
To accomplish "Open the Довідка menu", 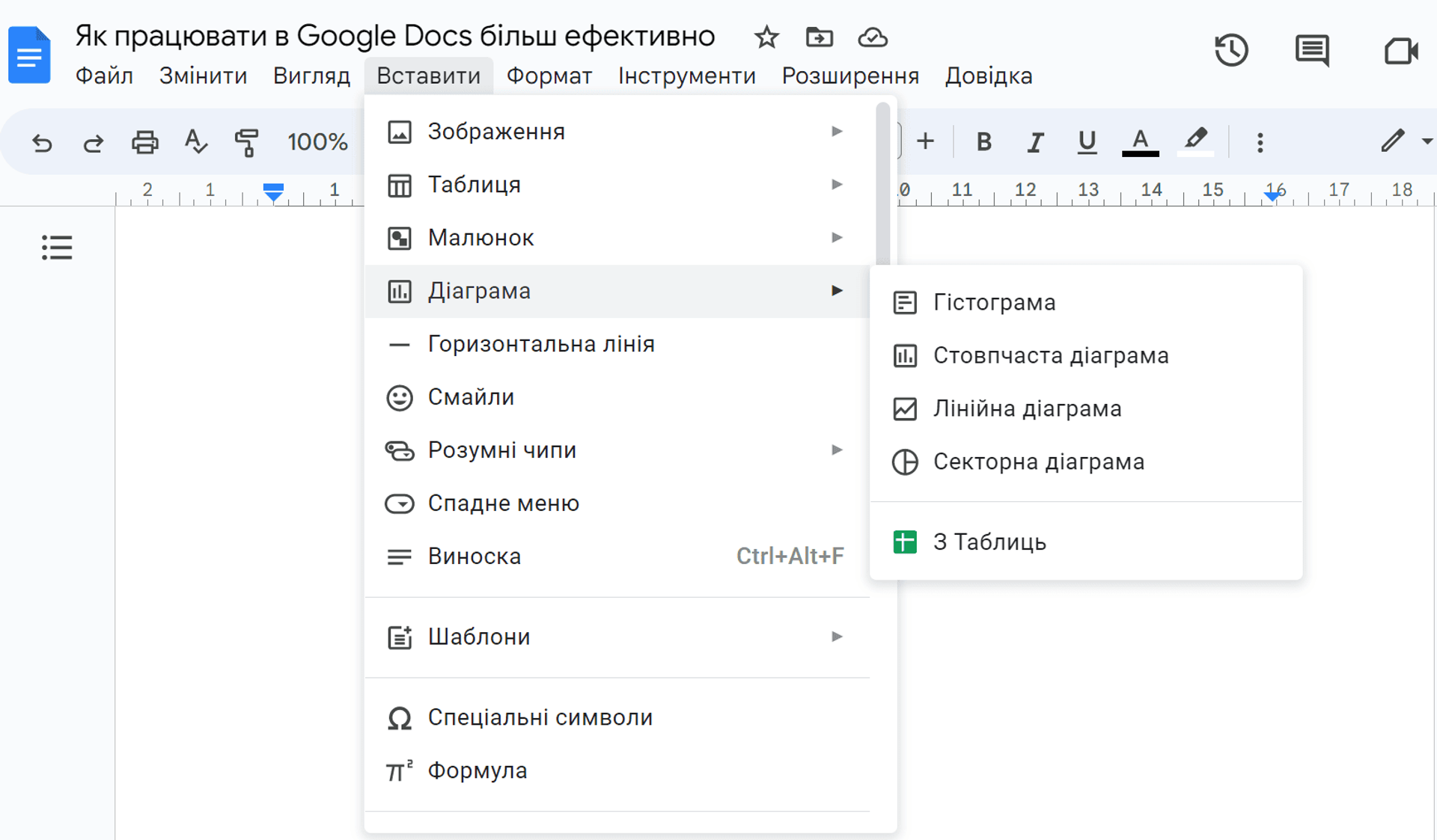I will click(988, 76).
